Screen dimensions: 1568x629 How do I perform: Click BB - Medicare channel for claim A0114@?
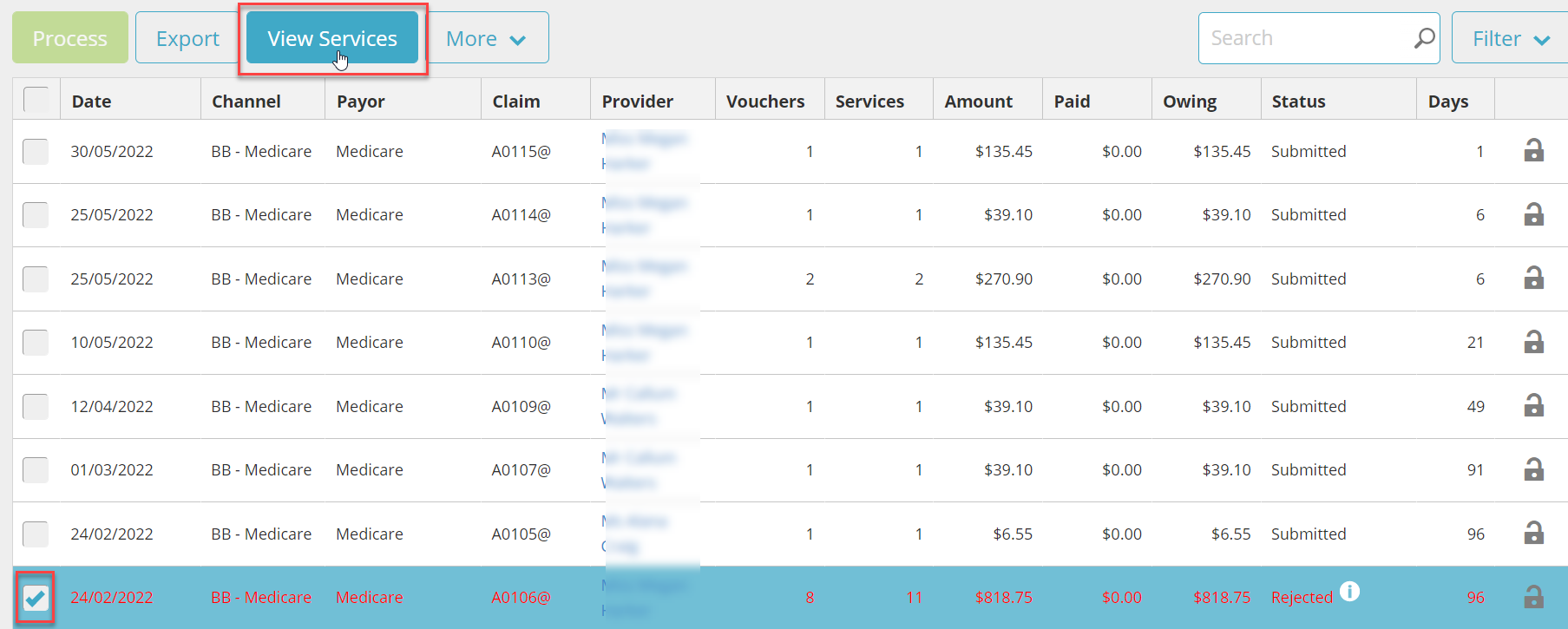tap(261, 214)
